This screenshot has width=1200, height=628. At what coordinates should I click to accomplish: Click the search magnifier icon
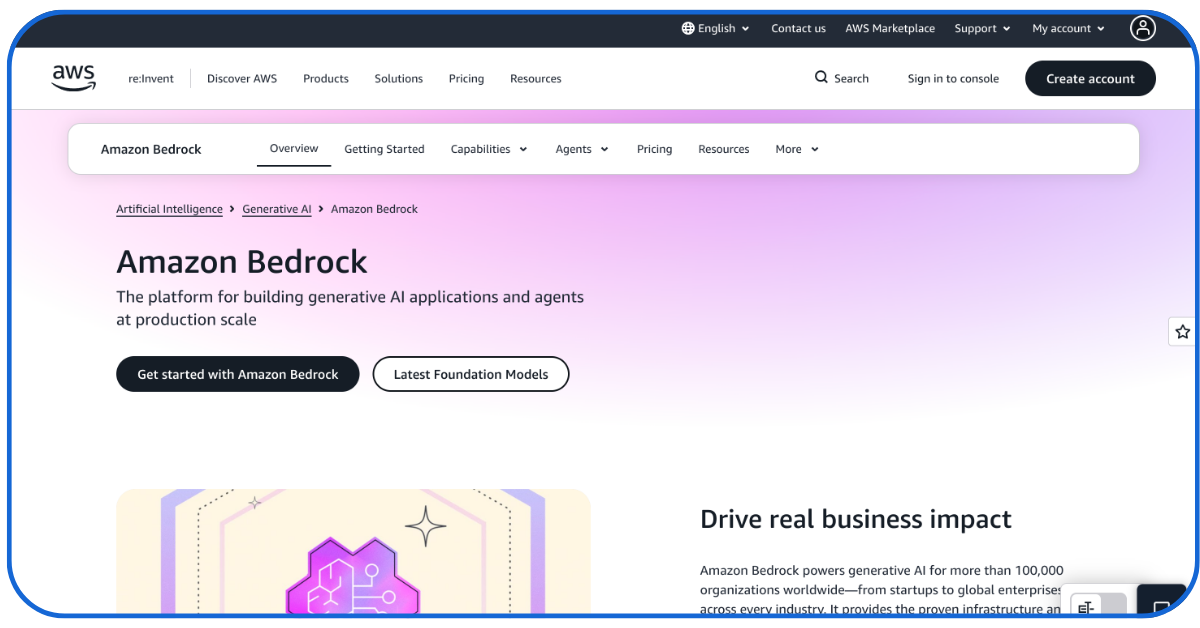pyautogui.click(x=821, y=78)
